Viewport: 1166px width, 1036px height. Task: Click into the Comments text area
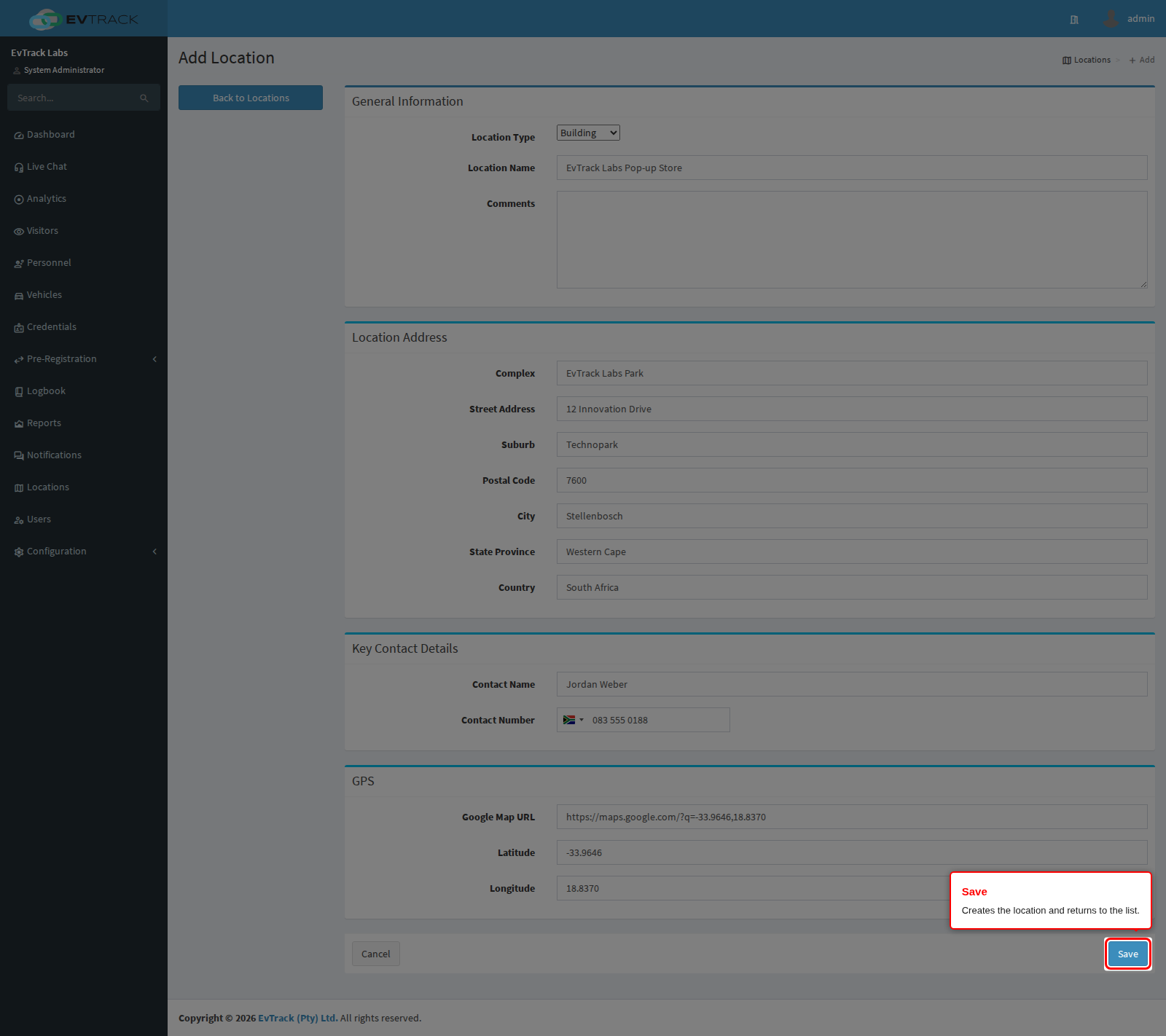click(852, 240)
